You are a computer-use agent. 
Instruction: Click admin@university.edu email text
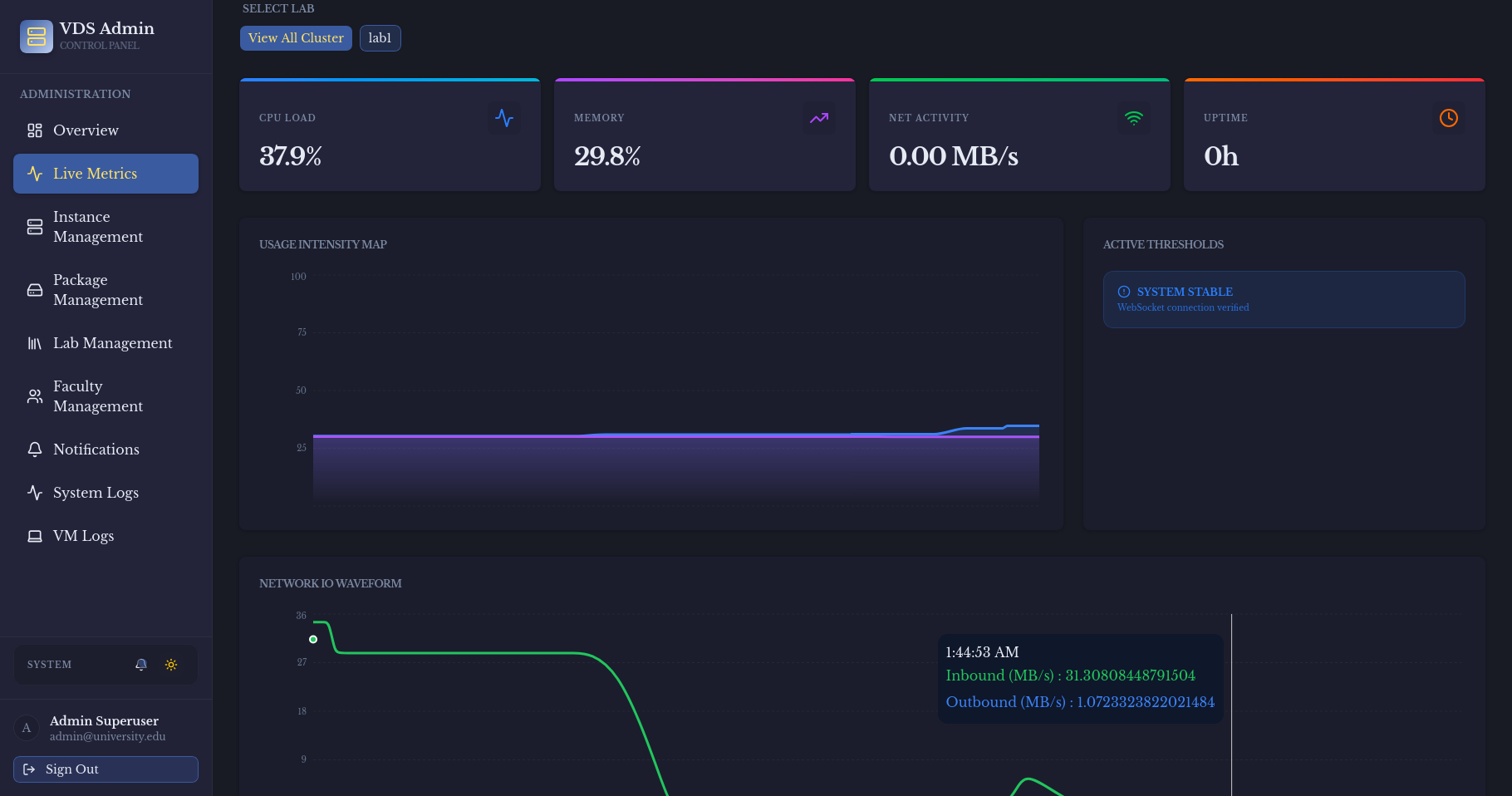click(108, 737)
